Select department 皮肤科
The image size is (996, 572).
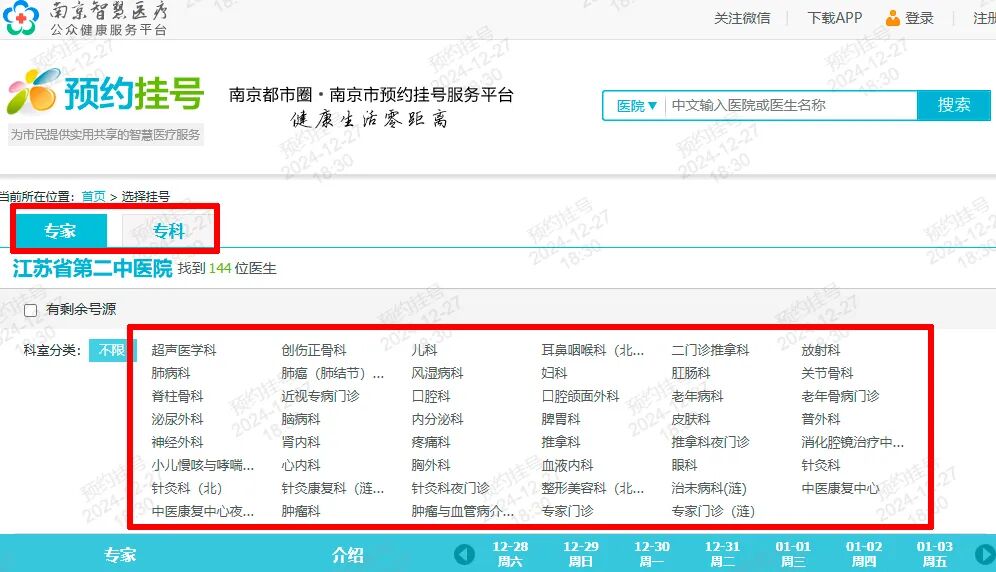690,419
